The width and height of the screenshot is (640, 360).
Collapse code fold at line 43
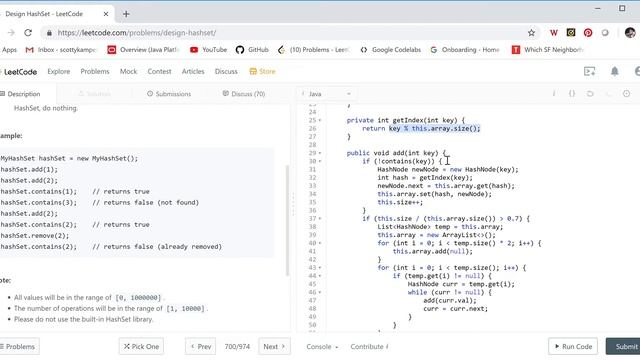click(320, 268)
